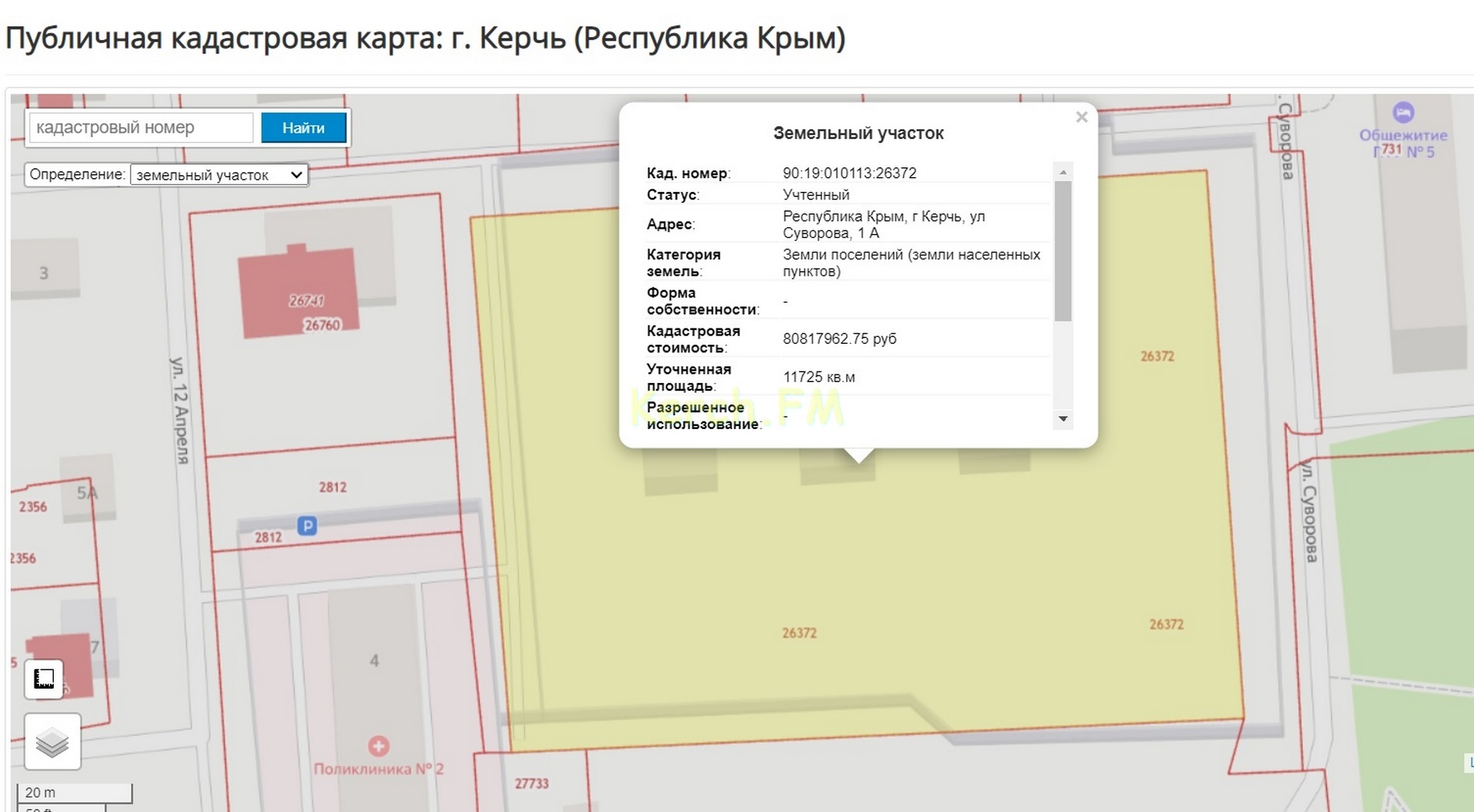Click cadastral number 90:19:010113:26372 value

click(849, 173)
